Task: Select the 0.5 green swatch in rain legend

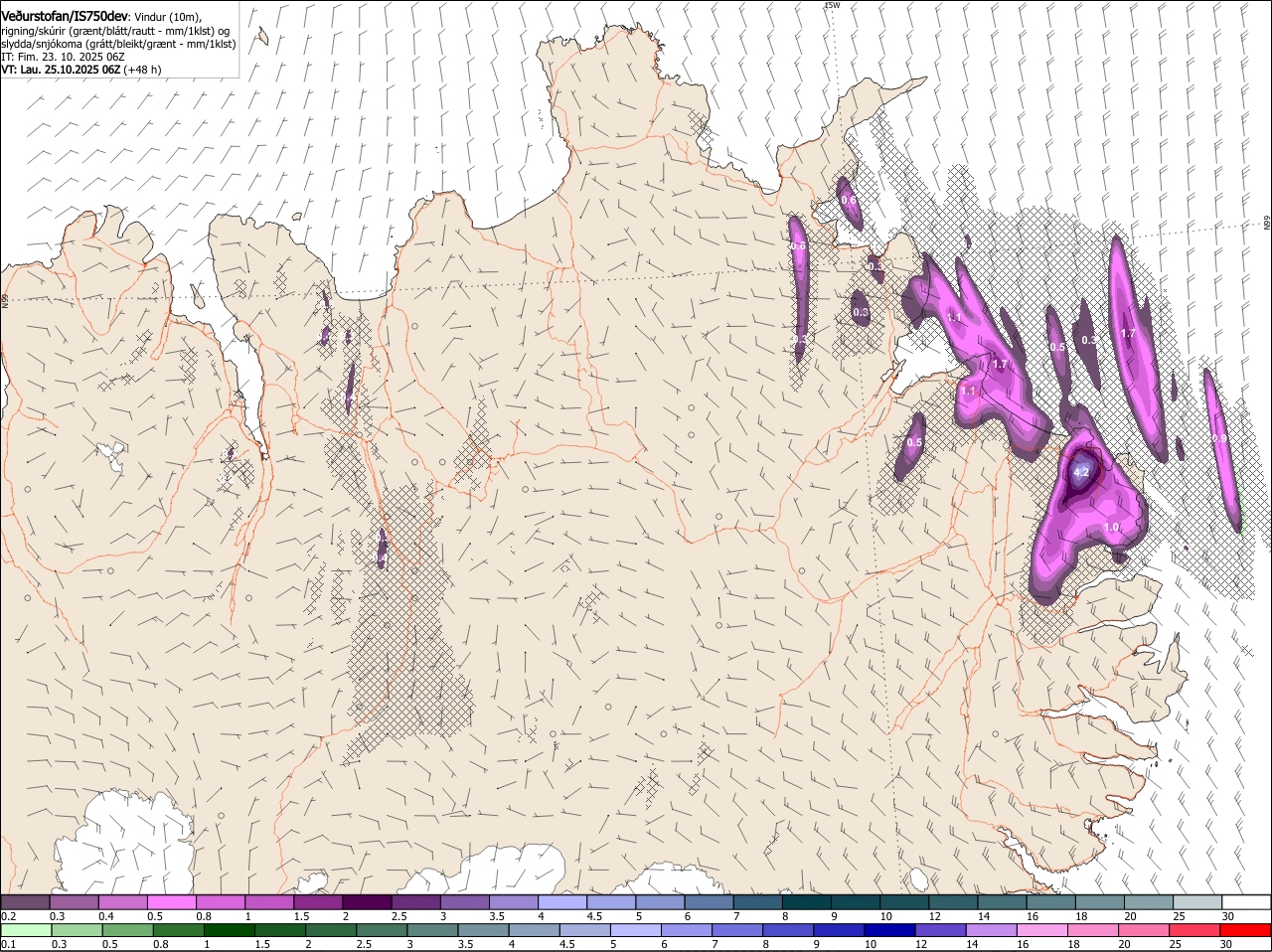Action: point(127,930)
